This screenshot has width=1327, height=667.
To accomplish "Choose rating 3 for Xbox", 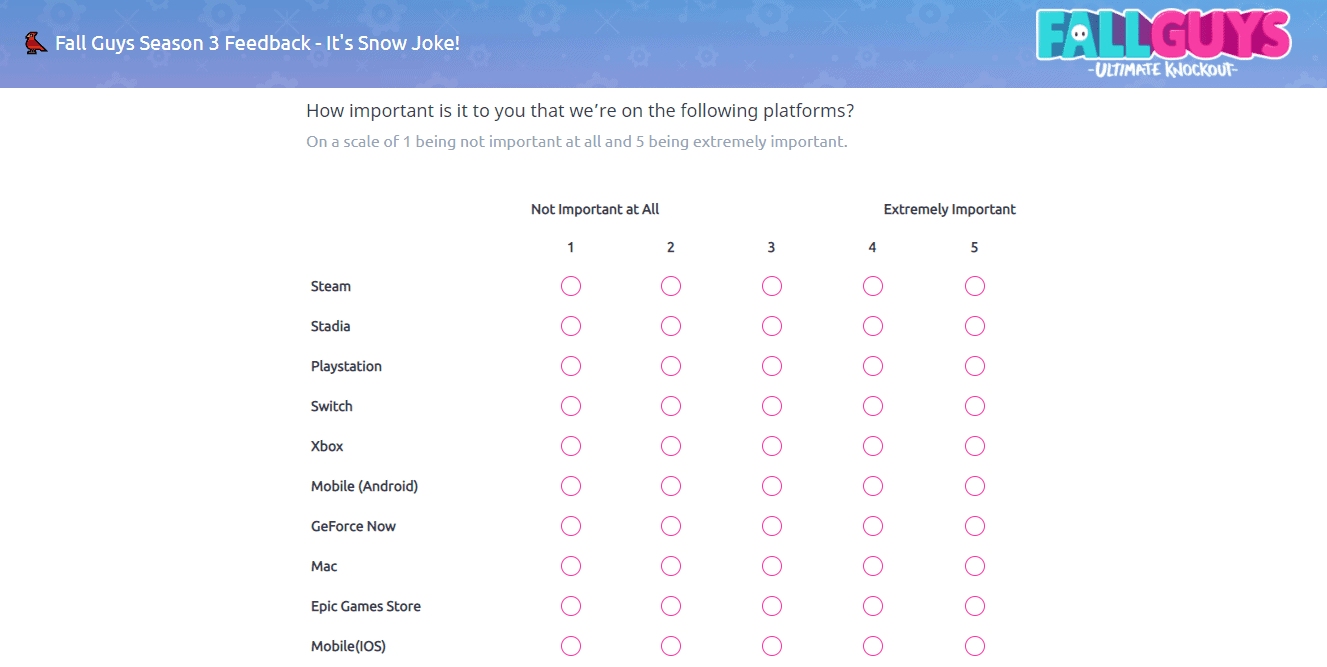I will tap(772, 447).
